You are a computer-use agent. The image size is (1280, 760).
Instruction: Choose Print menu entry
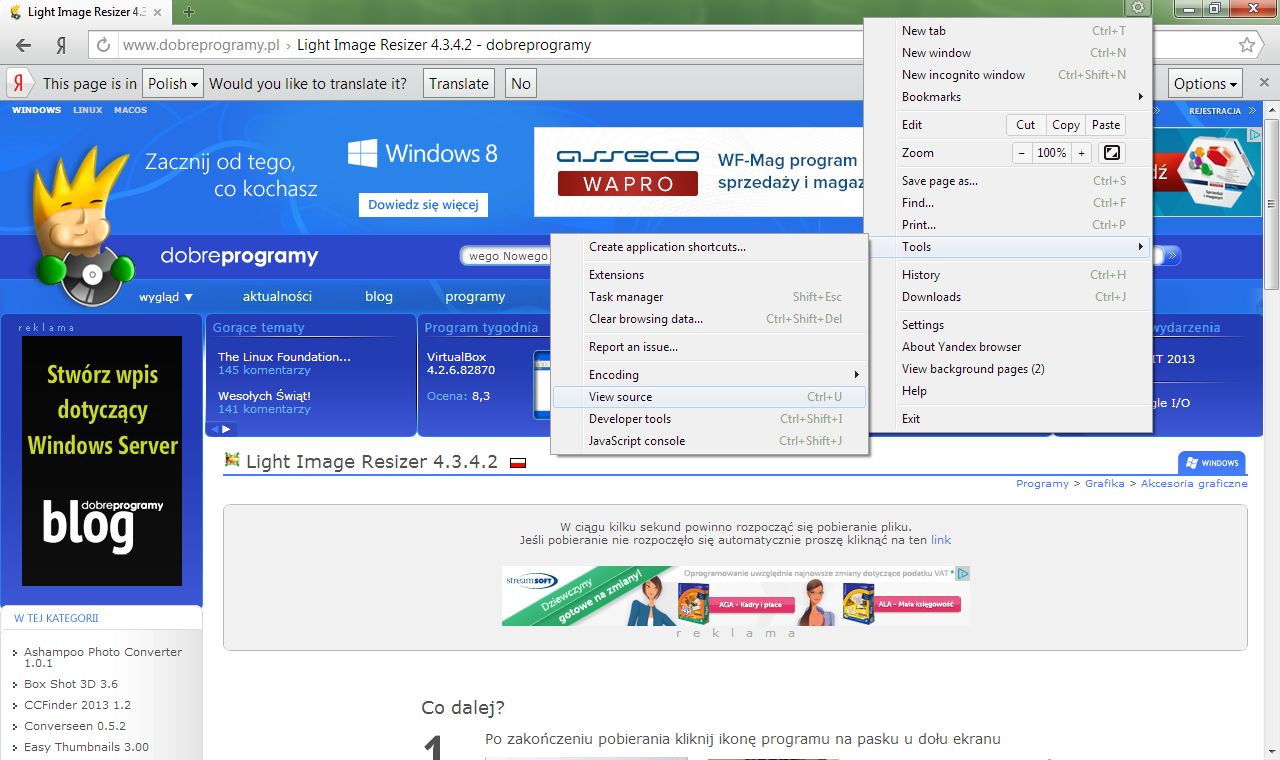[x=1008, y=225]
